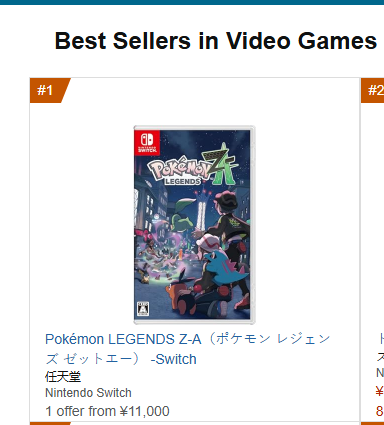This screenshot has width=384, height=425.
Task: Click the Pokémon LEGENDS Z-A cover image
Action: click(194, 225)
